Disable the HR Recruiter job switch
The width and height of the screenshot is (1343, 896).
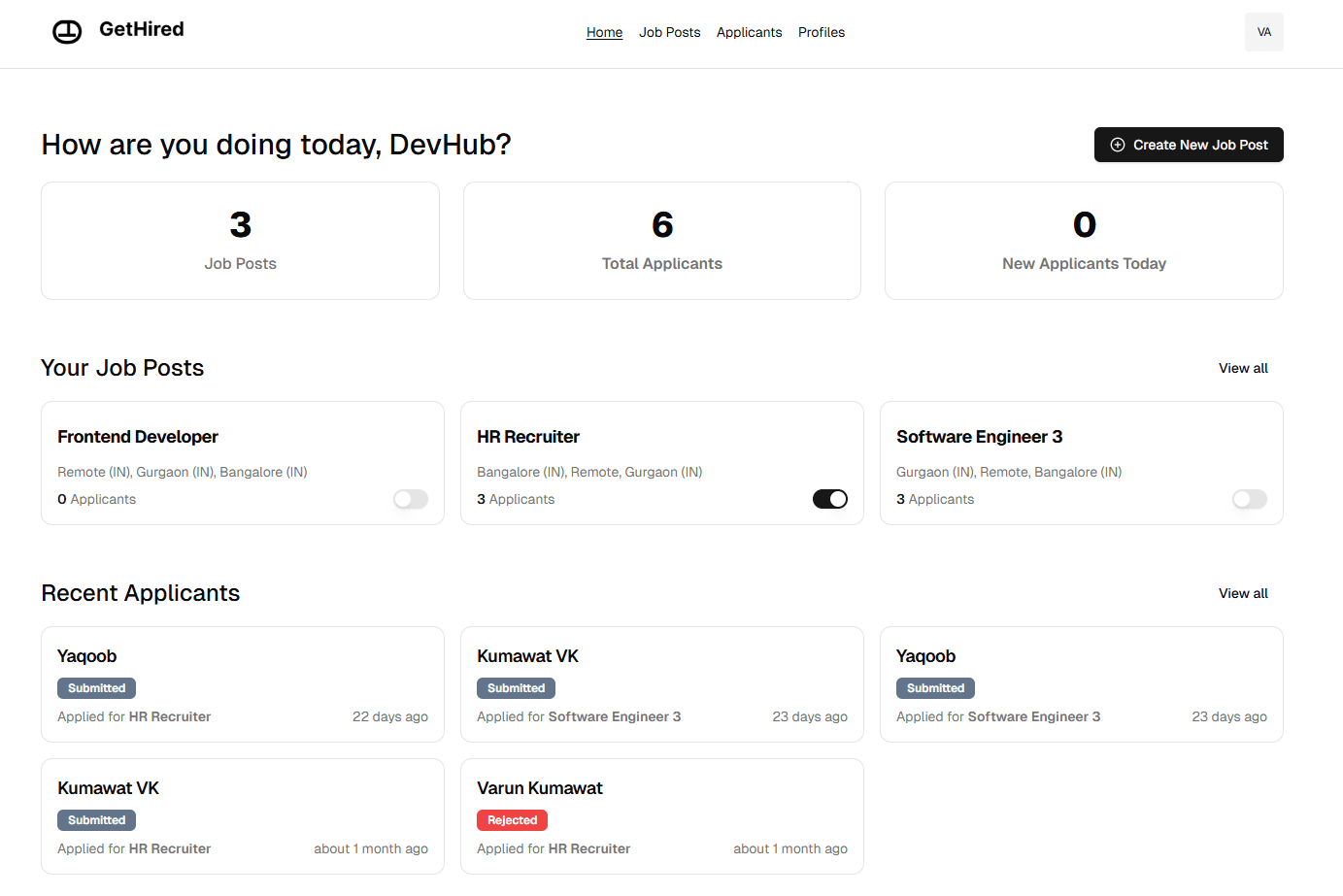coord(830,499)
